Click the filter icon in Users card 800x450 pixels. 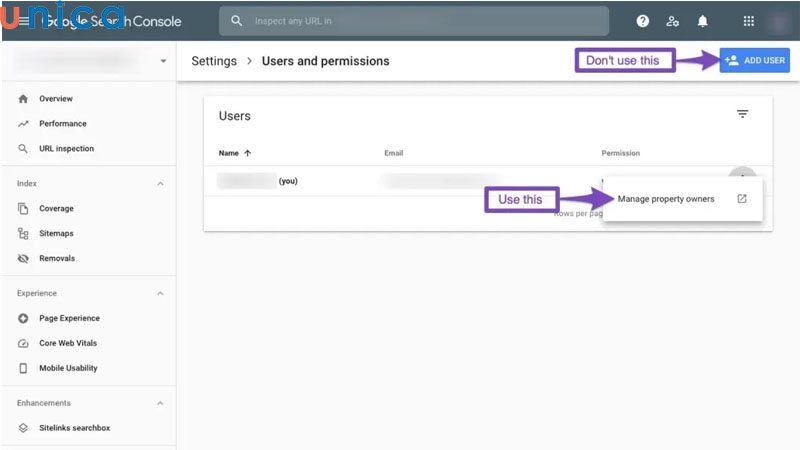click(x=742, y=115)
